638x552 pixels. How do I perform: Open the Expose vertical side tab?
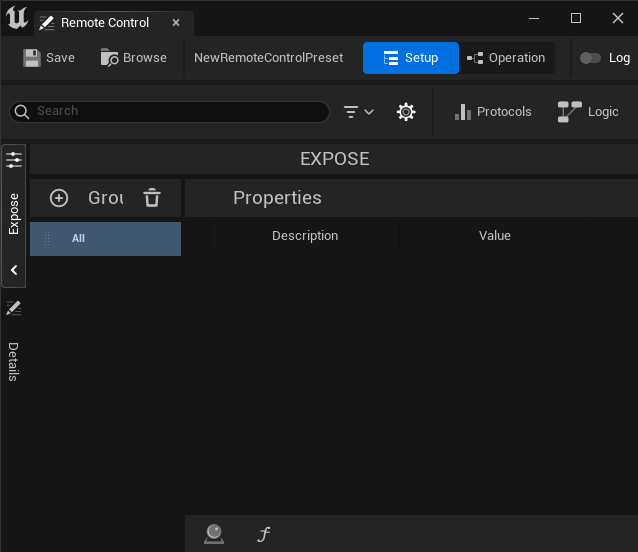click(14, 213)
